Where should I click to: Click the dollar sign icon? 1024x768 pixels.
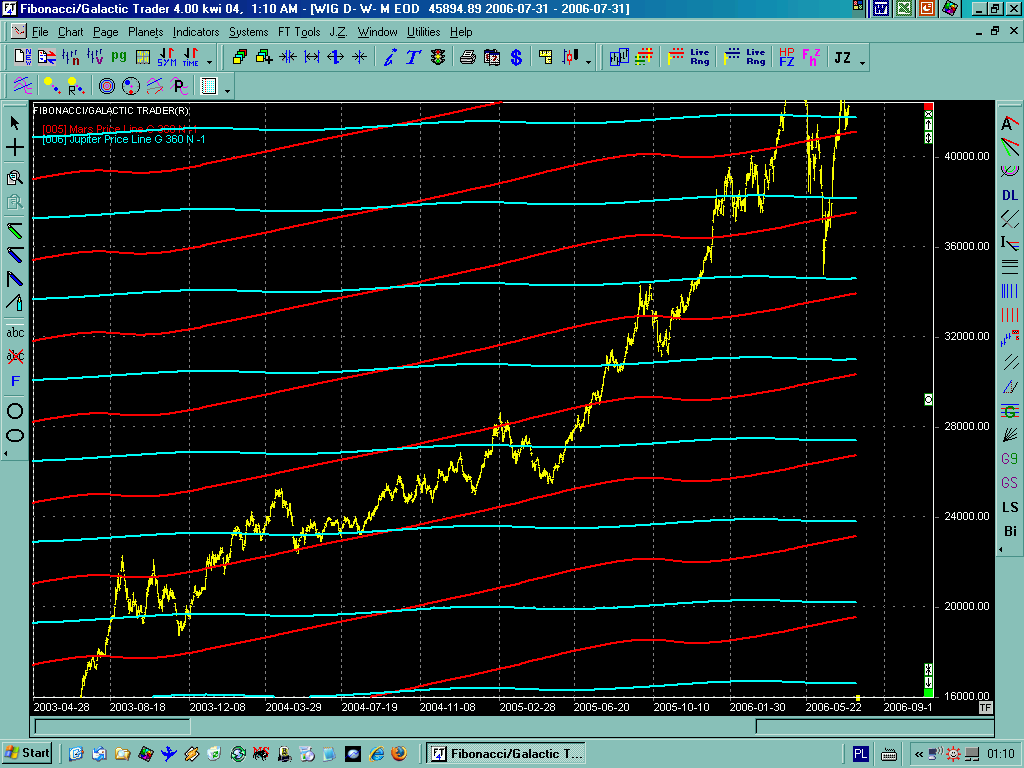coord(516,58)
